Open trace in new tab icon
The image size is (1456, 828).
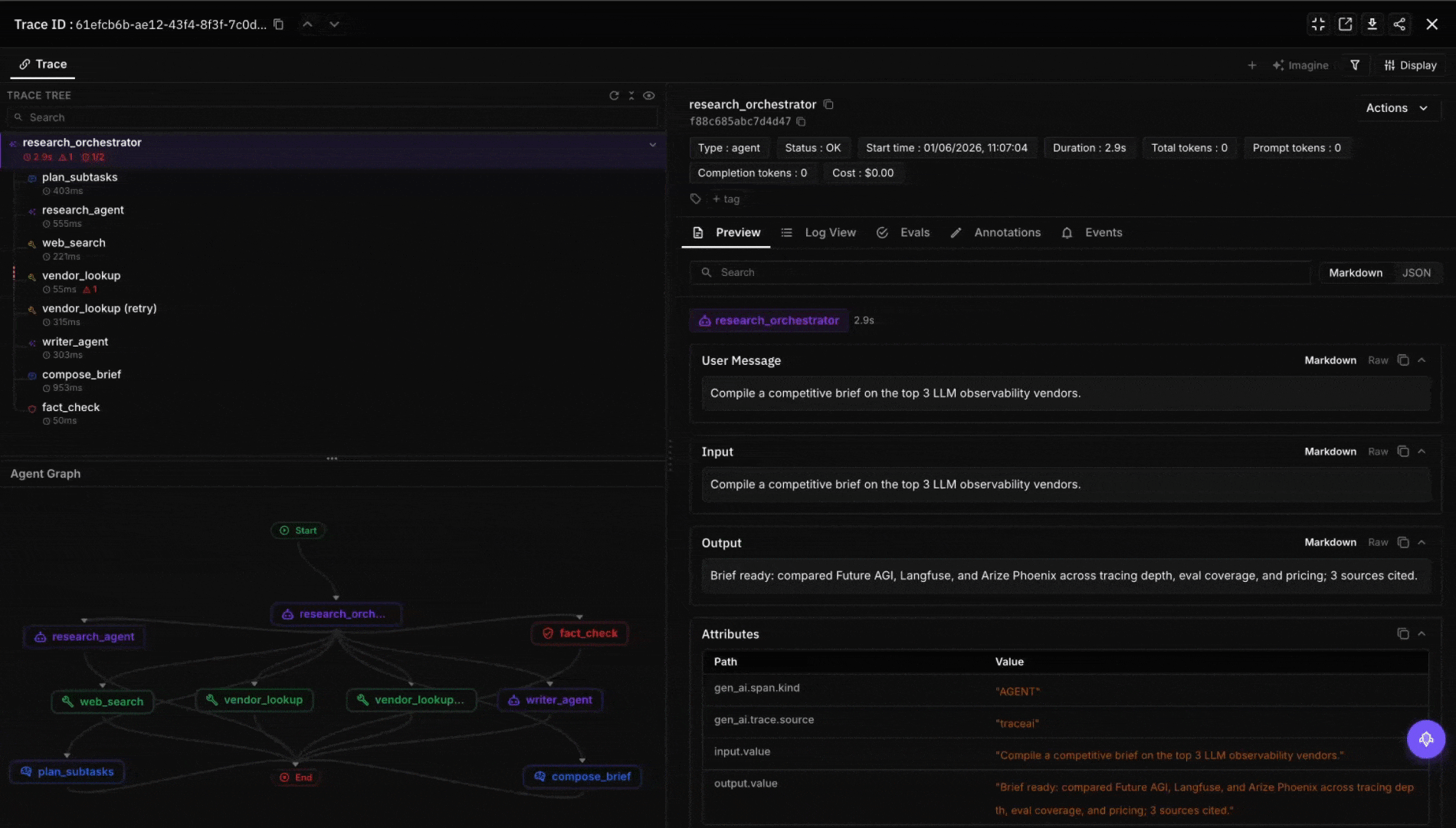pos(1345,25)
